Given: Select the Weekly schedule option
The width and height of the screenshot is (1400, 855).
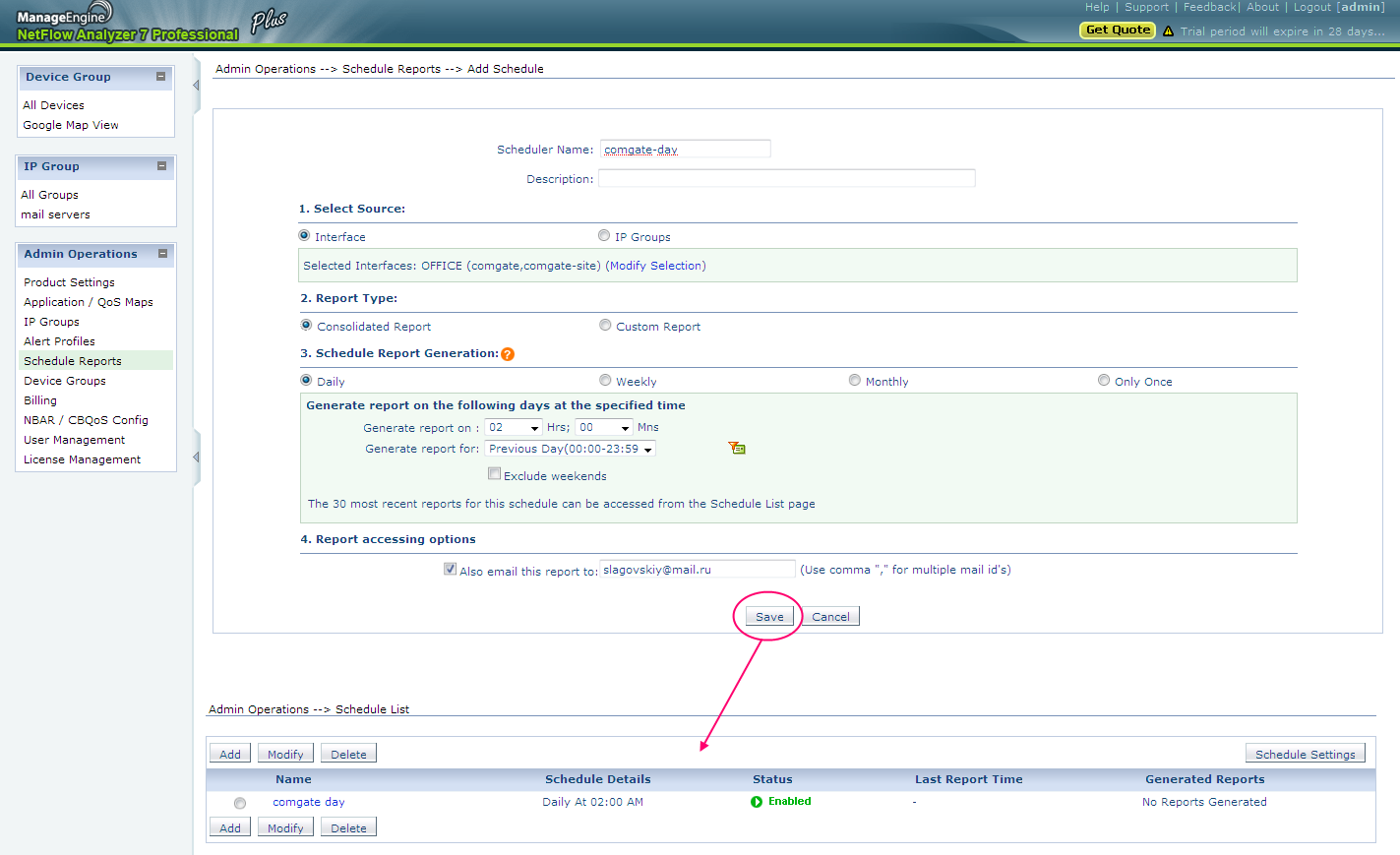Looking at the screenshot, I should click(x=605, y=381).
